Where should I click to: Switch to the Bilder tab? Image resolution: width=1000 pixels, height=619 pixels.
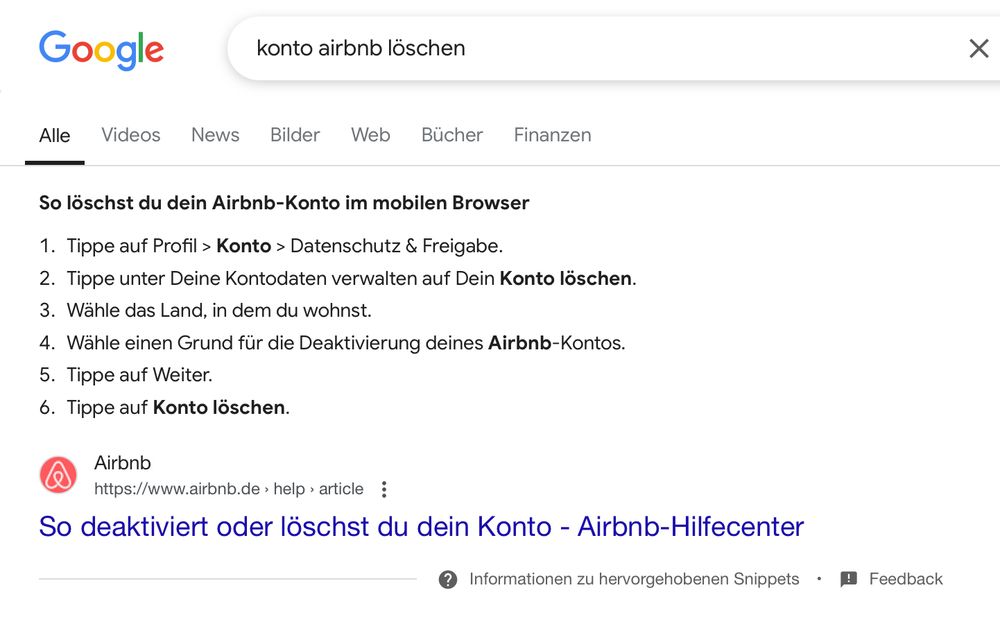[x=295, y=135]
